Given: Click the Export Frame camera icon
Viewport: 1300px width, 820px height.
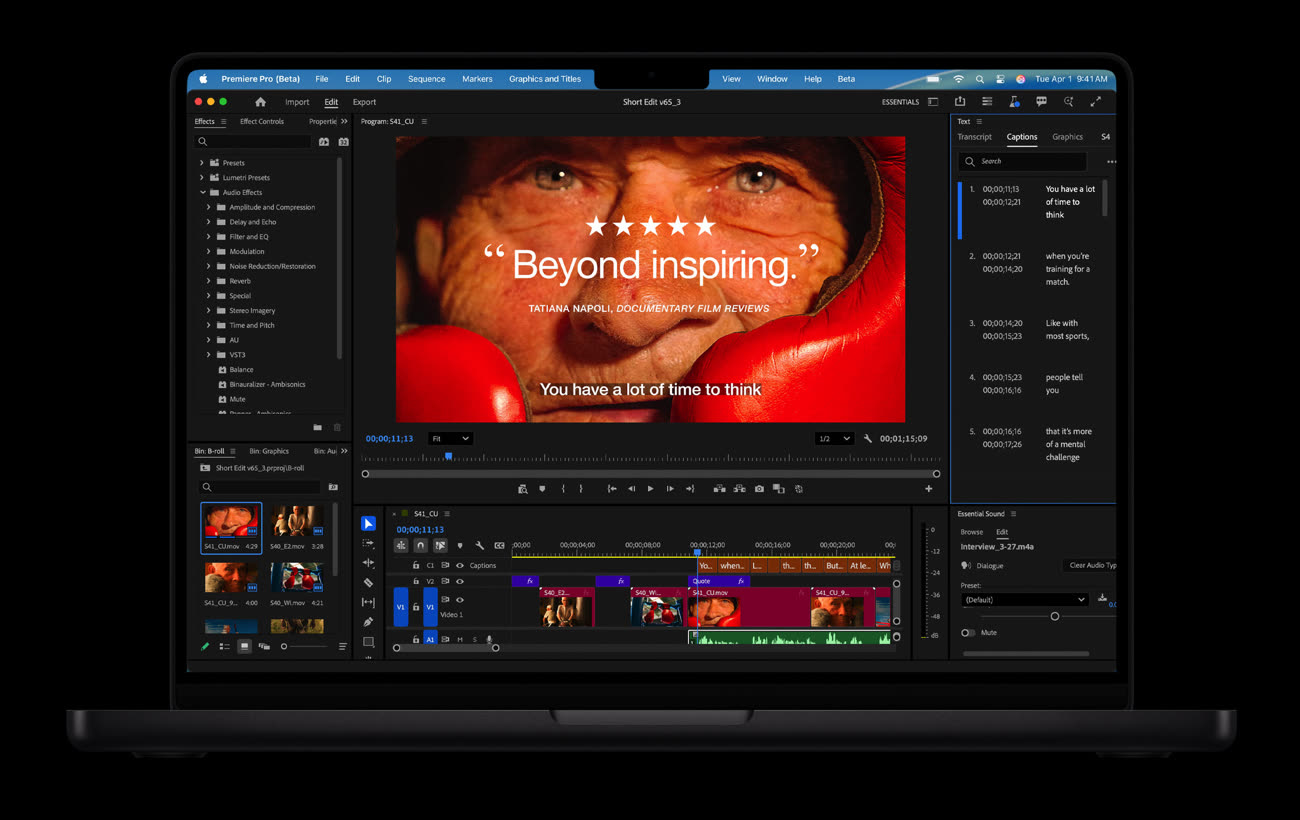Looking at the screenshot, I should (x=759, y=489).
